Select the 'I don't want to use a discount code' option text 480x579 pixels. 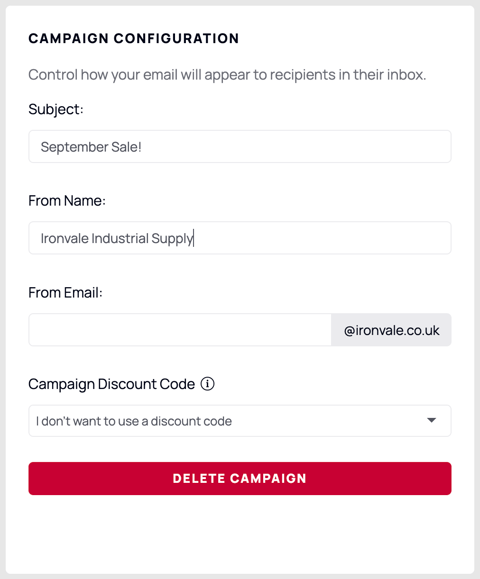tap(134, 421)
